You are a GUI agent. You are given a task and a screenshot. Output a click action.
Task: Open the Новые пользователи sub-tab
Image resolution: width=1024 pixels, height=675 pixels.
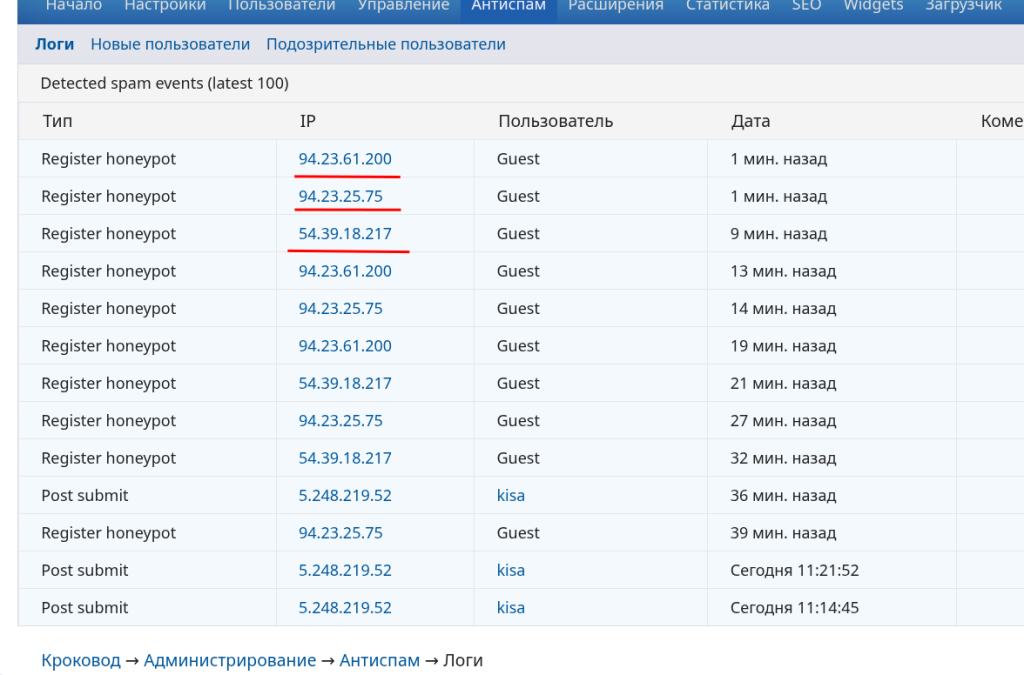click(170, 44)
